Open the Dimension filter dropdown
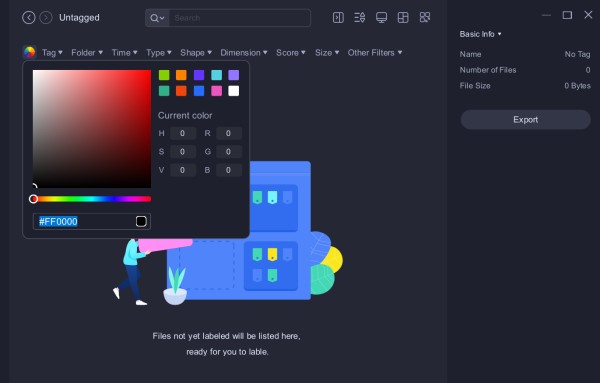The height and width of the screenshot is (383, 600). click(244, 52)
